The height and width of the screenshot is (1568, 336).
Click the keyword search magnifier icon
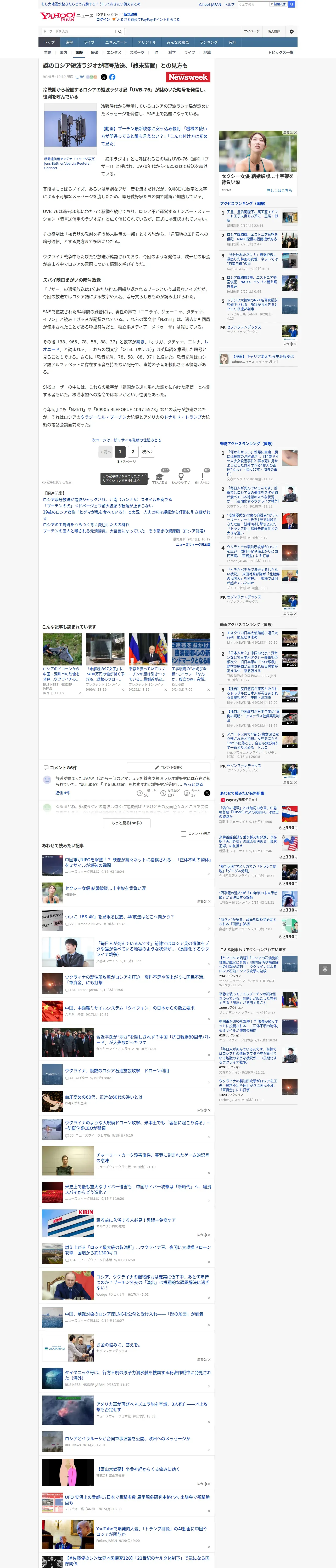pyautogui.click(x=120, y=32)
